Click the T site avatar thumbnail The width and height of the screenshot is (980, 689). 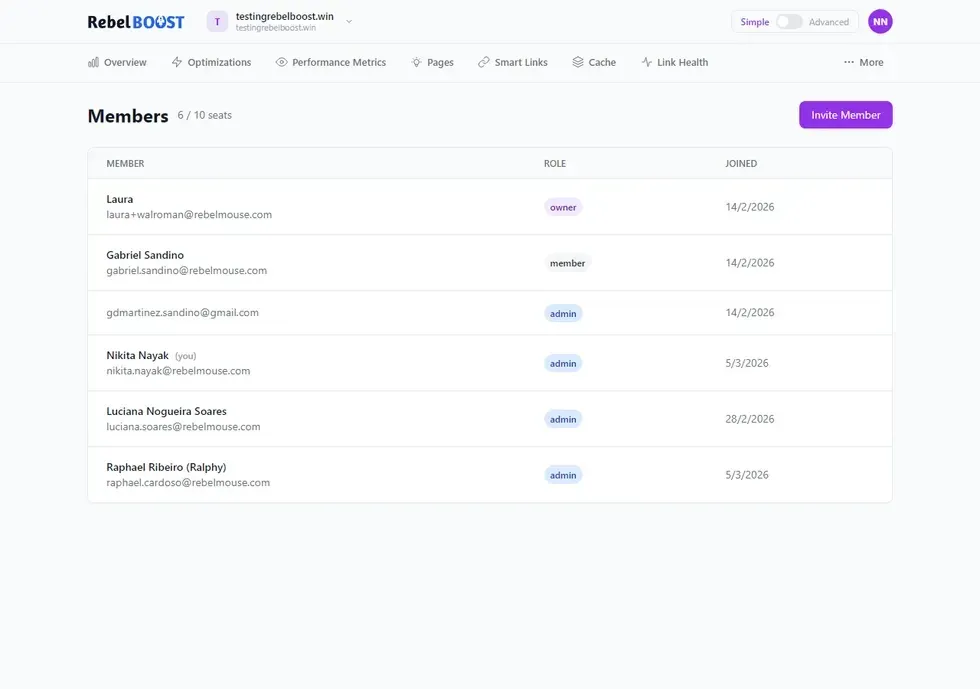(x=218, y=22)
